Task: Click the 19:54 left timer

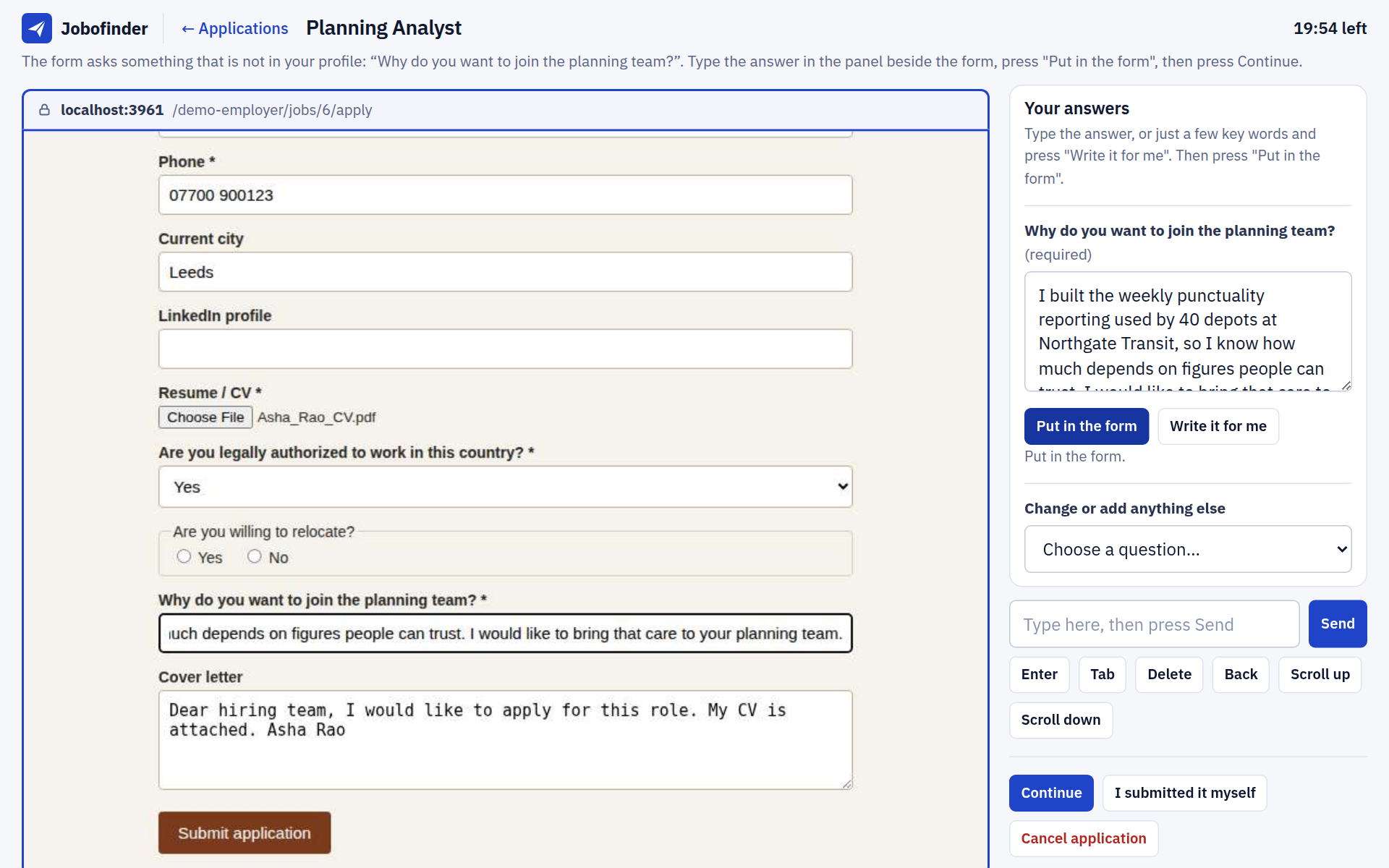Action: coord(1330,28)
